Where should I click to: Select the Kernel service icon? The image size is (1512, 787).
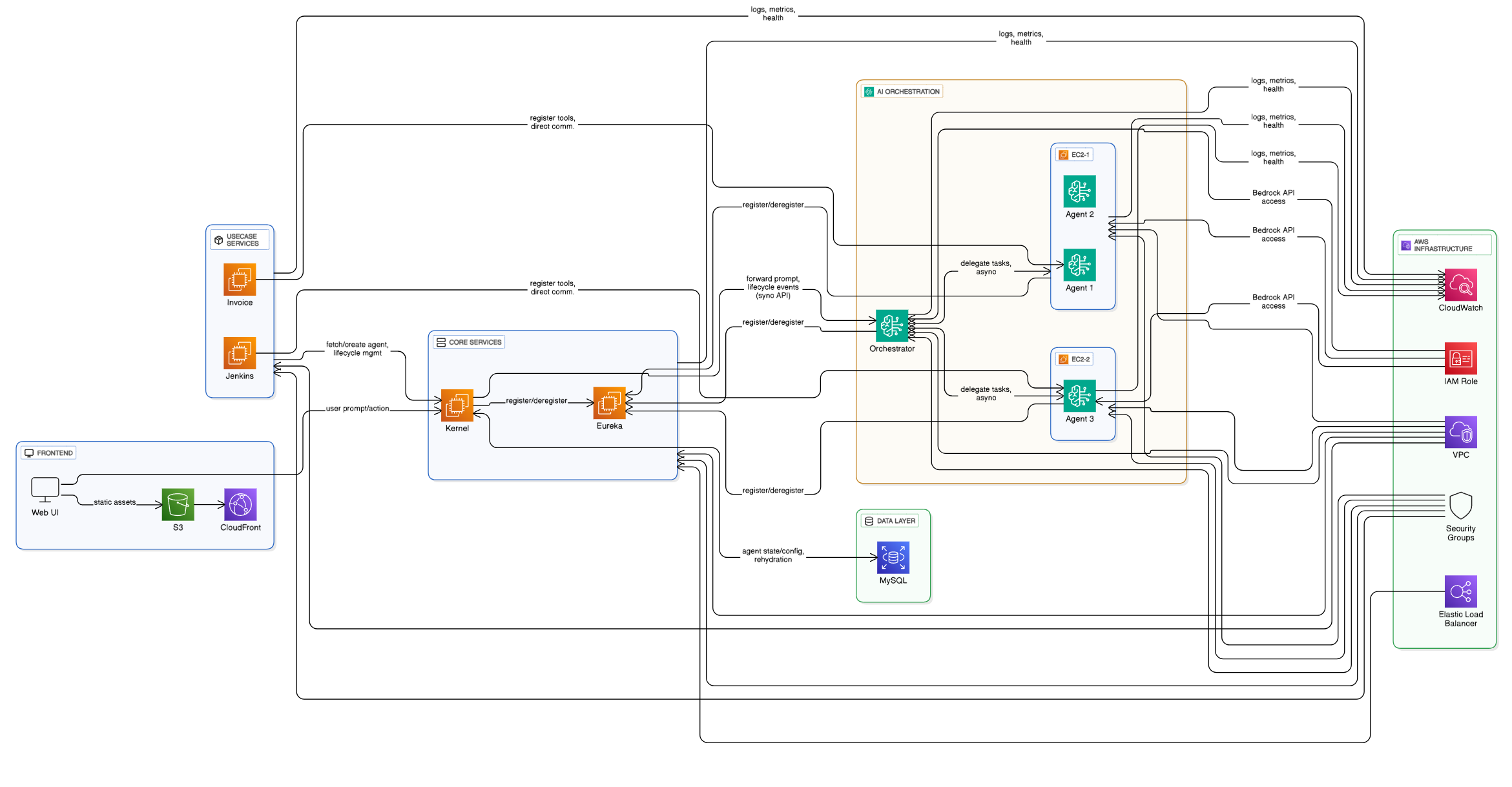pyautogui.click(x=457, y=405)
